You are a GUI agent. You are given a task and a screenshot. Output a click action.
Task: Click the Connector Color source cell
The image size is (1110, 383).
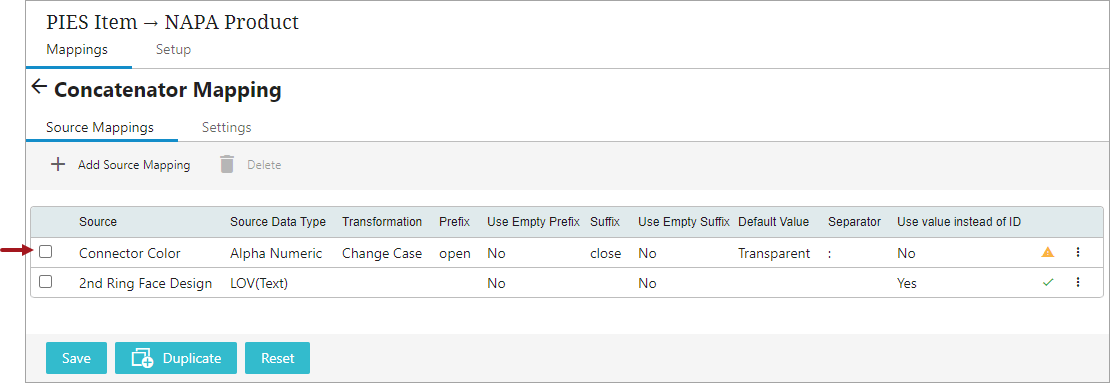tap(130, 253)
